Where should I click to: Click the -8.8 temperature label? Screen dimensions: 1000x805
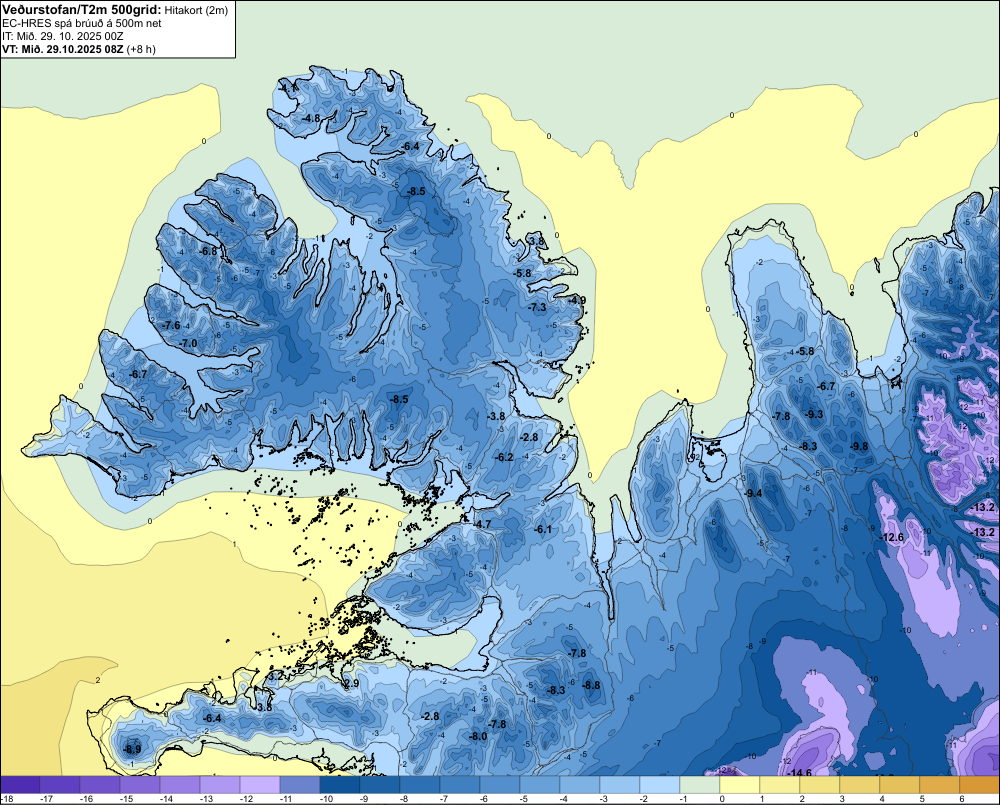click(591, 685)
